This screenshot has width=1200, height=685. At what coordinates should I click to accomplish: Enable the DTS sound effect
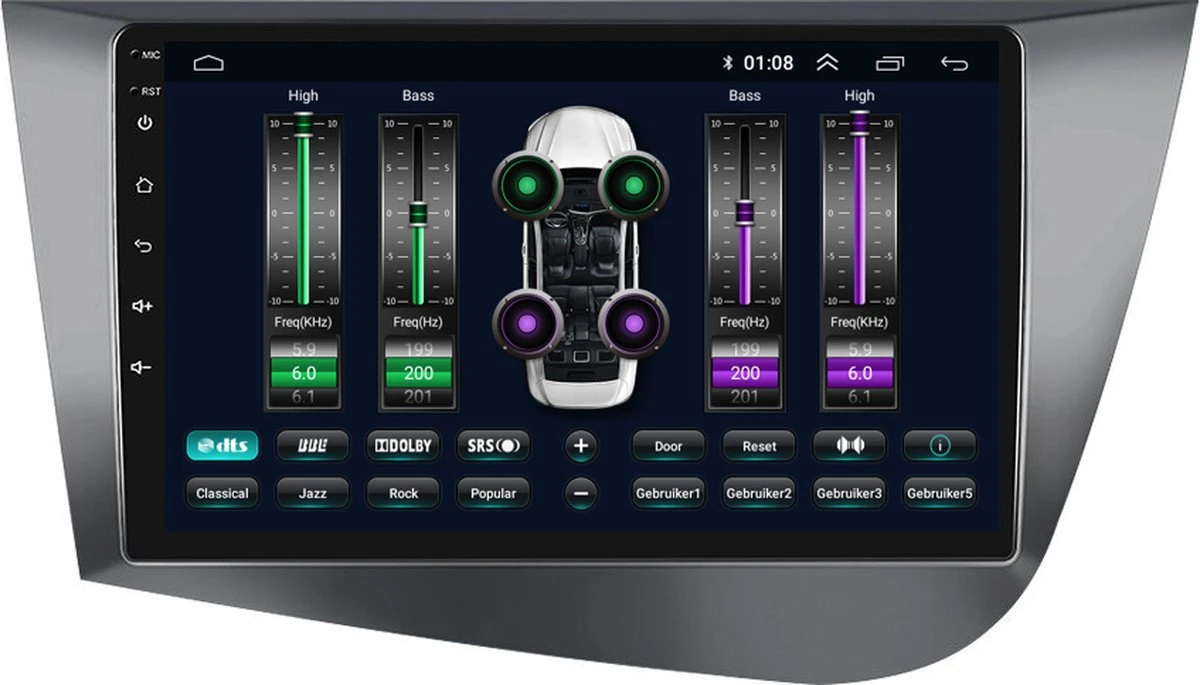[222, 446]
